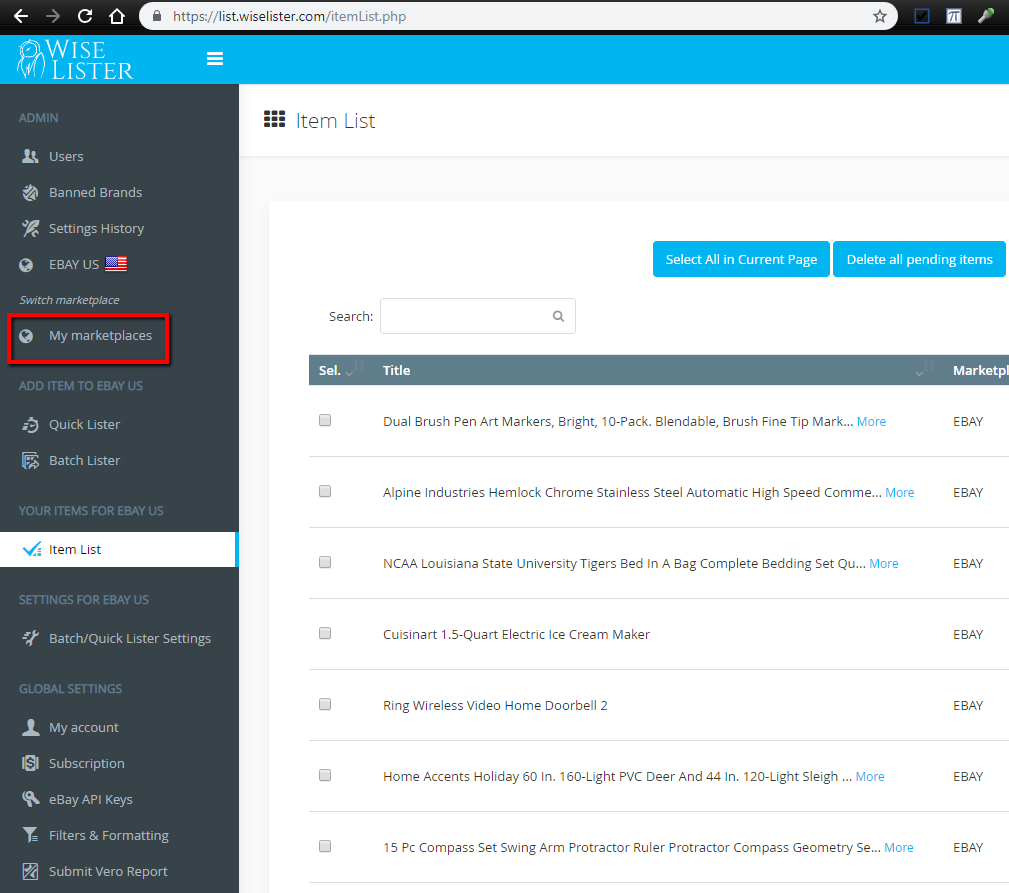Click the My marketplaces globe icon
The image size is (1009, 893).
(x=26, y=336)
